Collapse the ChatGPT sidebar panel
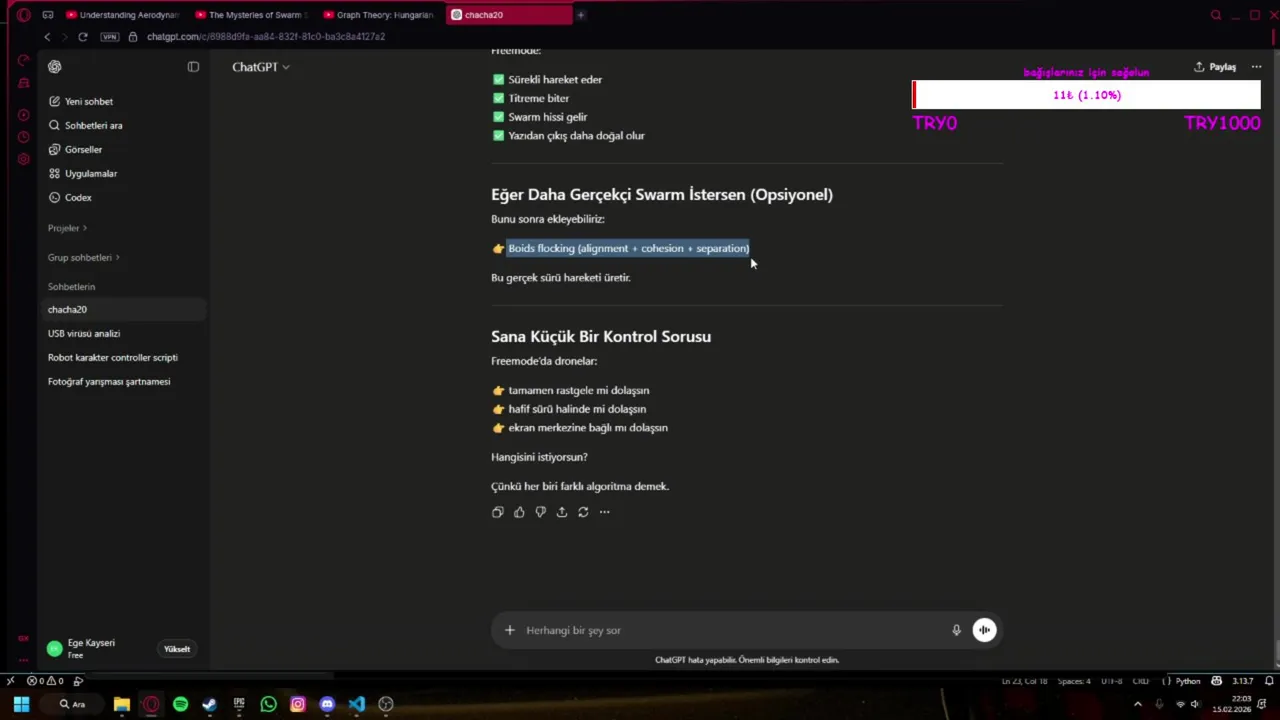Viewport: 1280px width, 720px height. pos(193,67)
